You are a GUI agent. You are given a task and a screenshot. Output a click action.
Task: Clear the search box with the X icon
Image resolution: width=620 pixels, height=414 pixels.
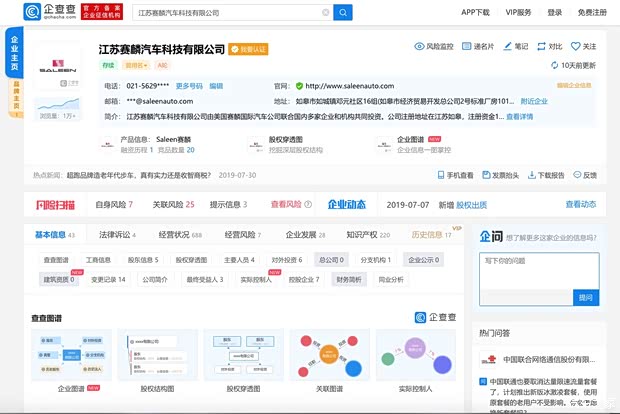click(x=325, y=12)
